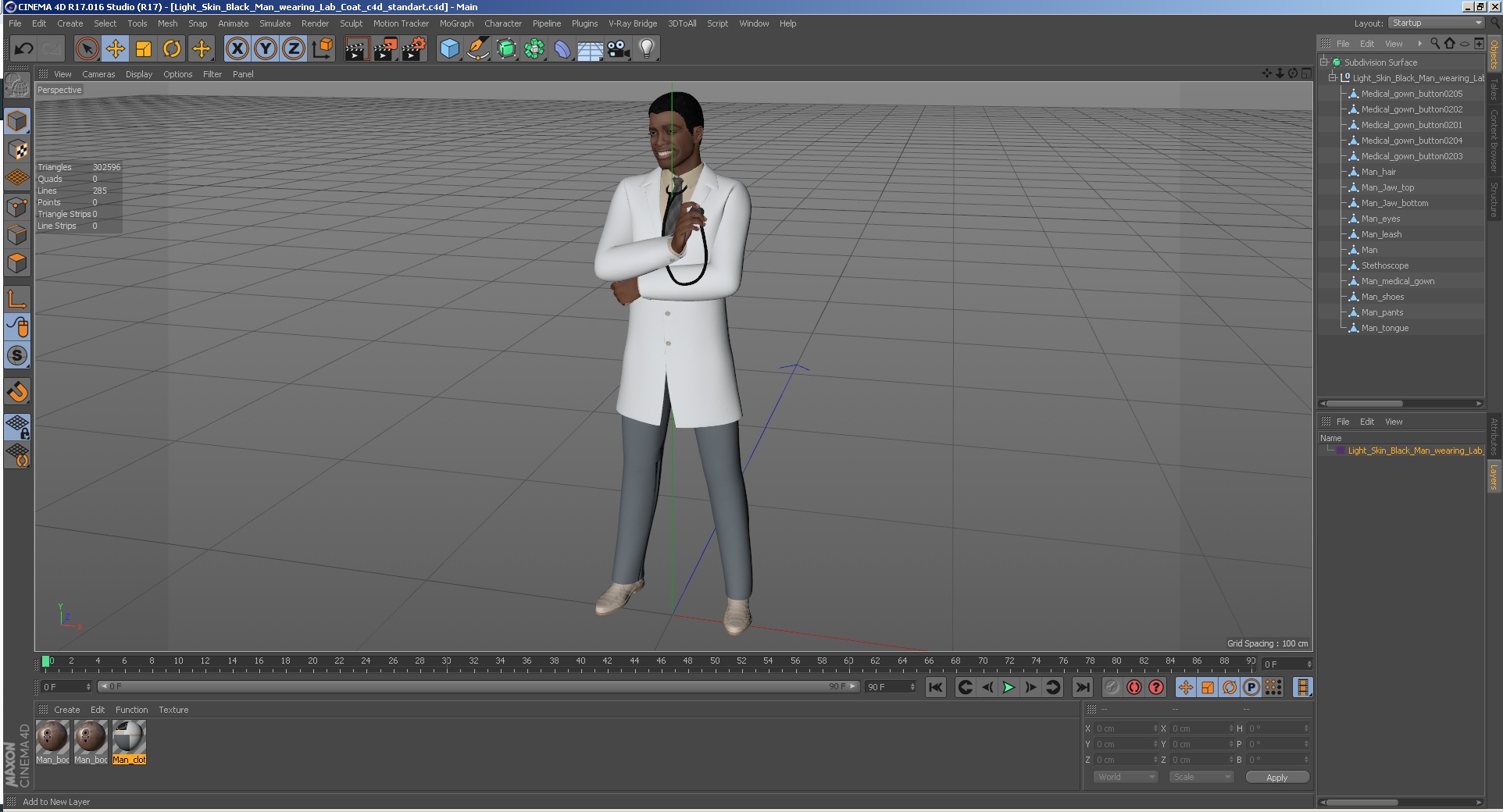The image size is (1503, 812).
Task: Select the Live Selection tool
Action: tap(87, 49)
